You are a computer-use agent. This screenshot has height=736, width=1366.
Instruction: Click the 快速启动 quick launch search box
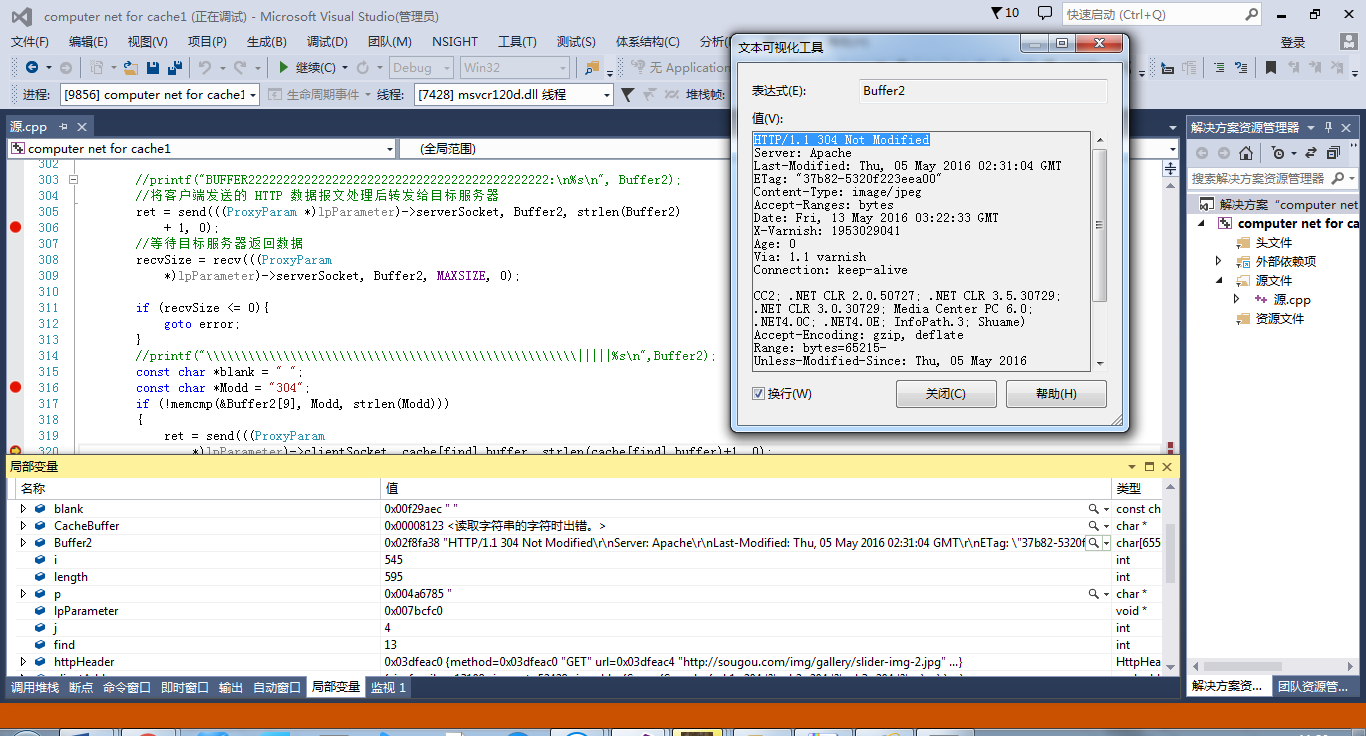click(x=1162, y=14)
